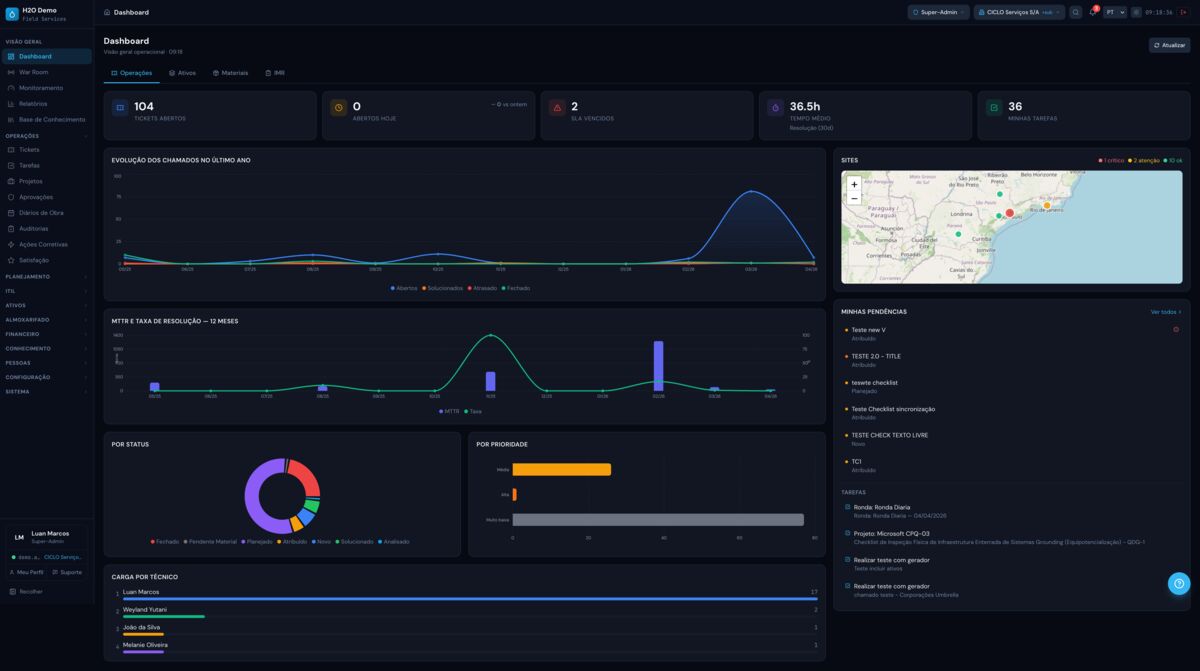1200x671 pixels.
Task: Open the Super-Admin role dropdown
Action: coord(939,13)
